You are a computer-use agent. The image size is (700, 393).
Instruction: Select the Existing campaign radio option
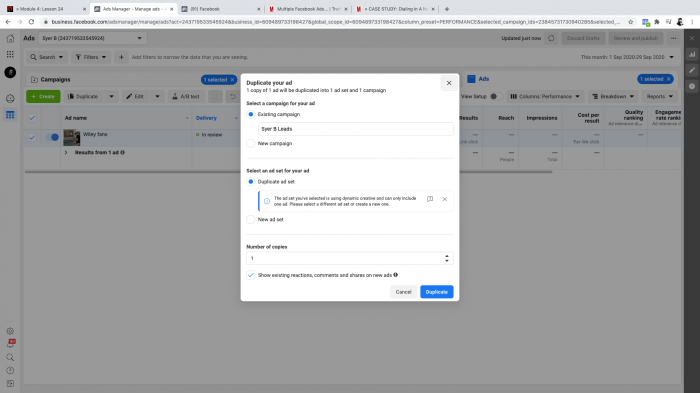click(250, 114)
